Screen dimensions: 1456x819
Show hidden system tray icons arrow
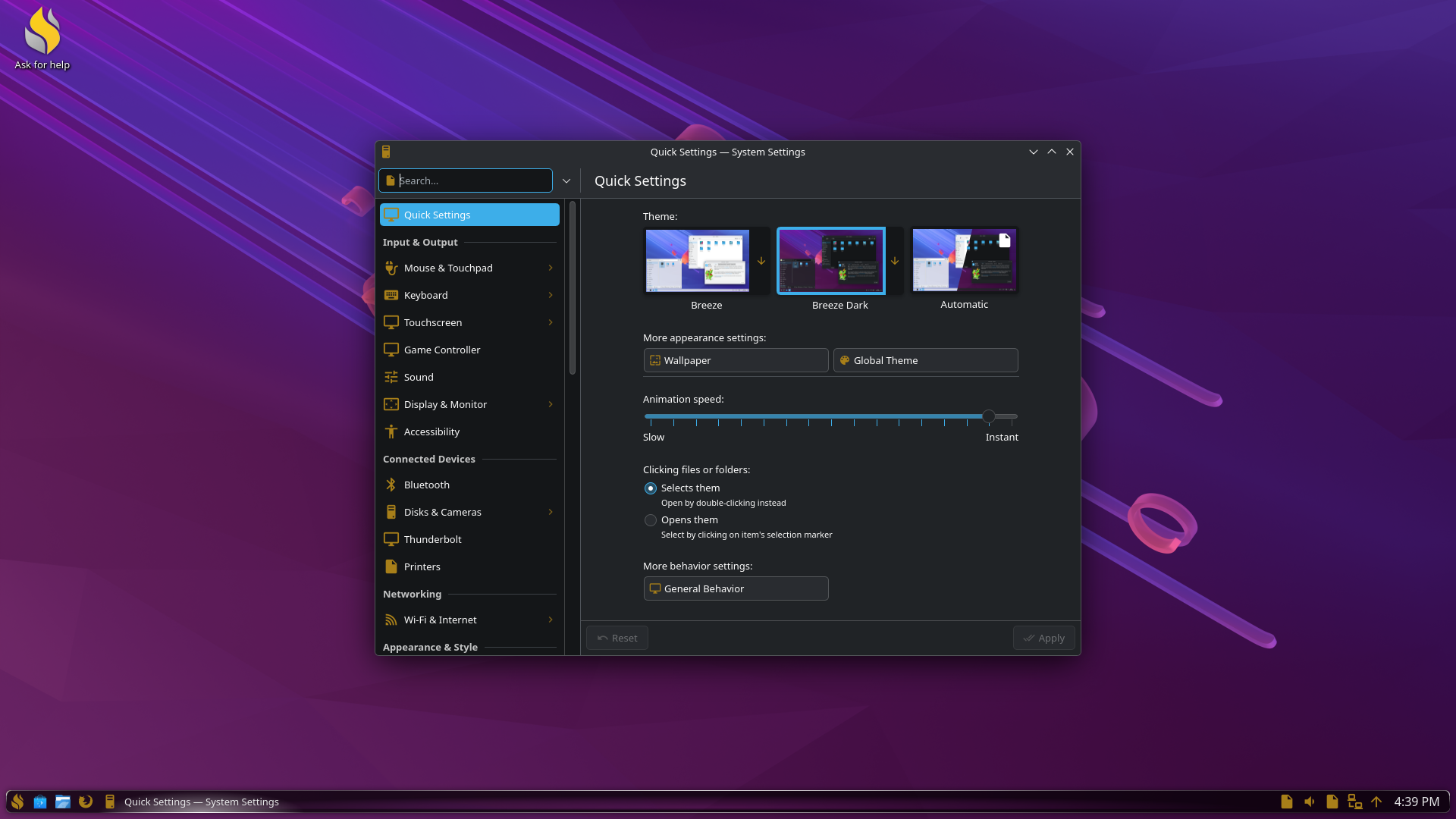click(x=1376, y=802)
